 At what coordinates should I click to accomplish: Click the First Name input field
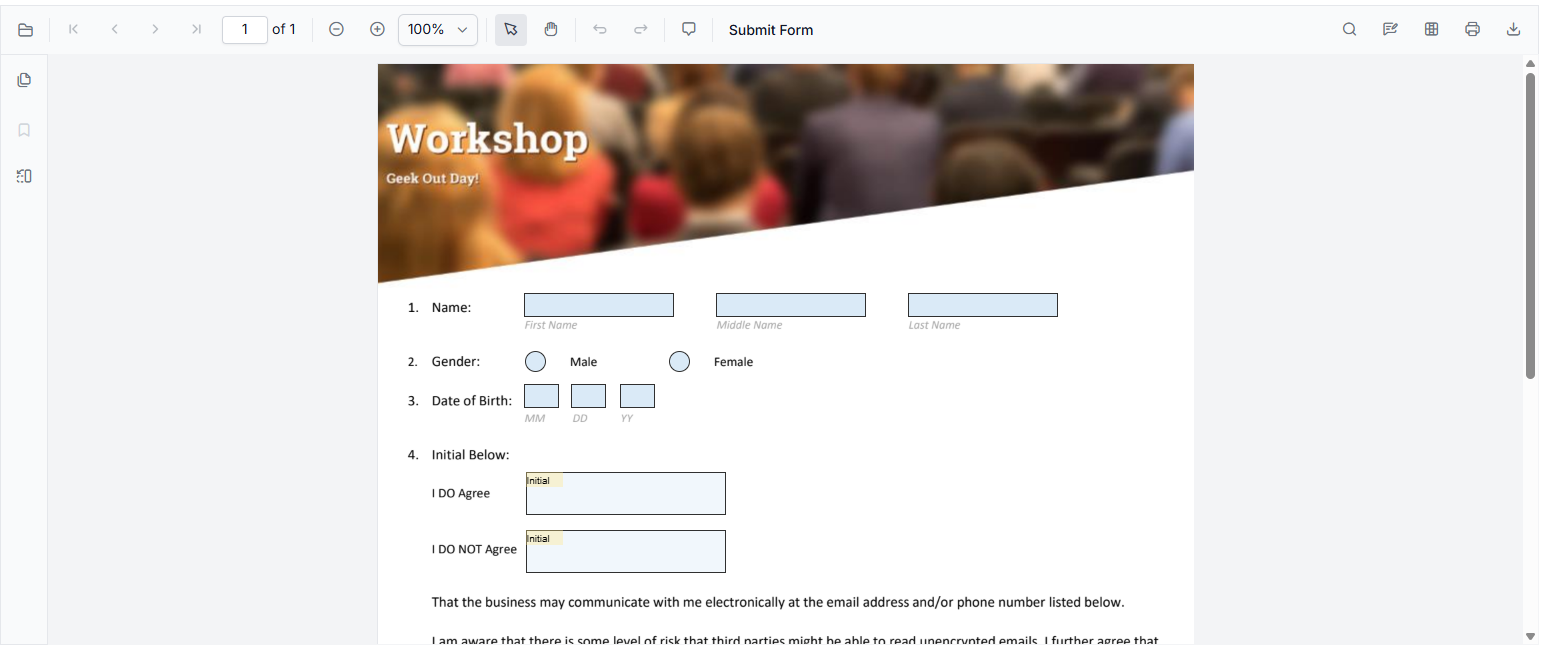point(598,304)
